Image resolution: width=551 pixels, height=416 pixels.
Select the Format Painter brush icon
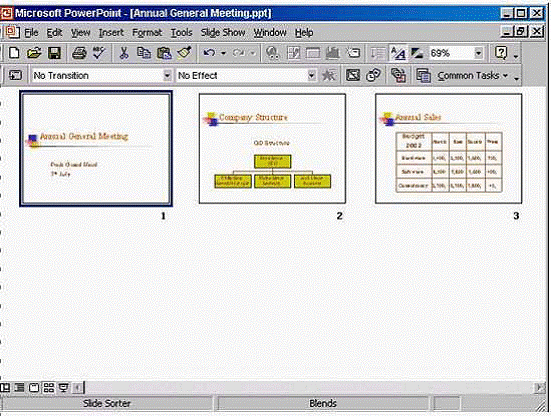[184, 53]
